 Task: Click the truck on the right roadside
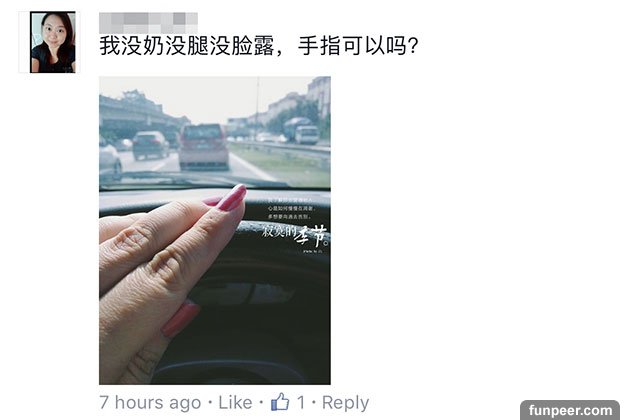point(301,131)
